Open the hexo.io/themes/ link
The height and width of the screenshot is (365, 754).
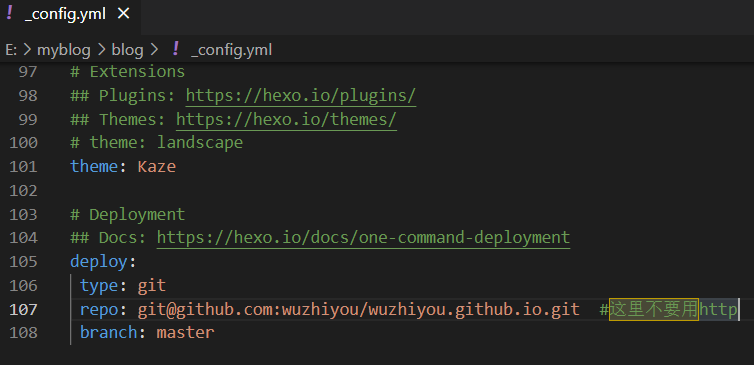pyautogui.click(x=286, y=119)
